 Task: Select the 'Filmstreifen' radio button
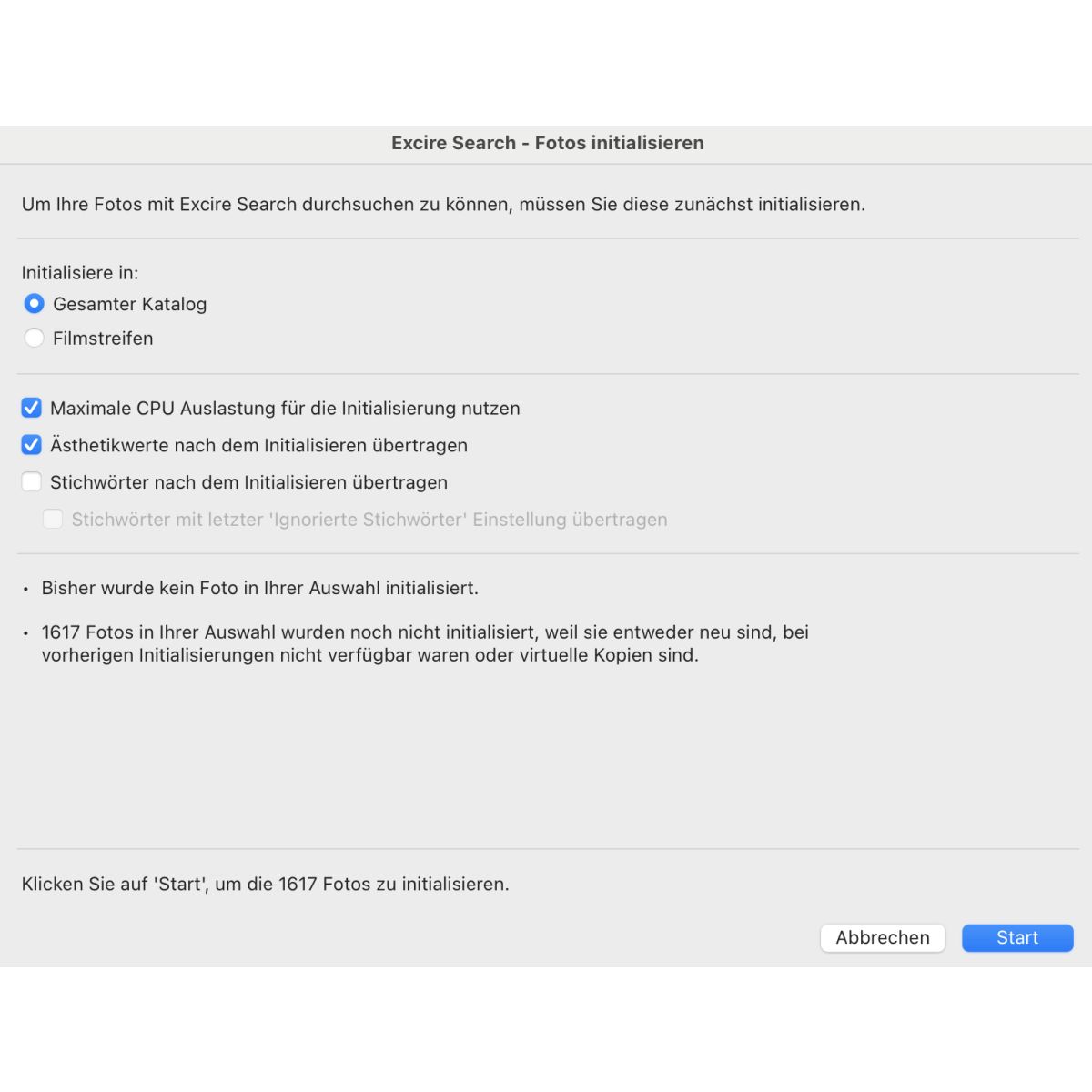(x=34, y=338)
